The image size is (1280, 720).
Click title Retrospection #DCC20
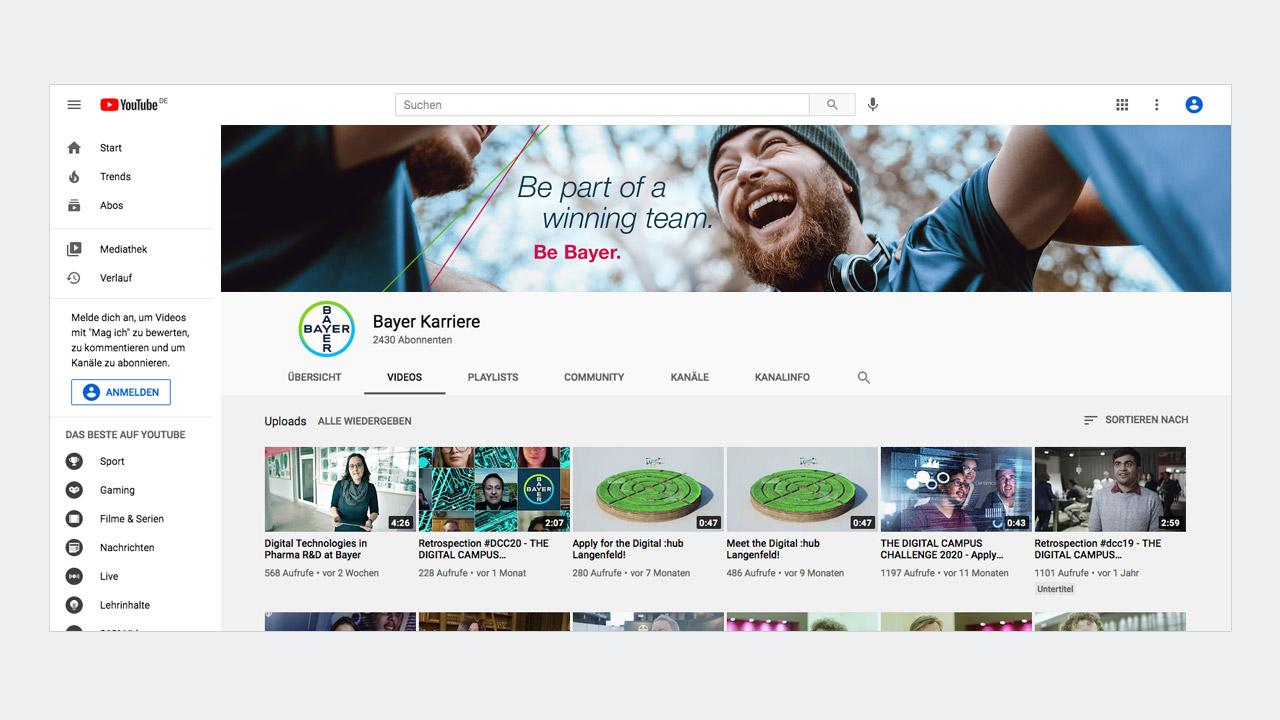(484, 549)
